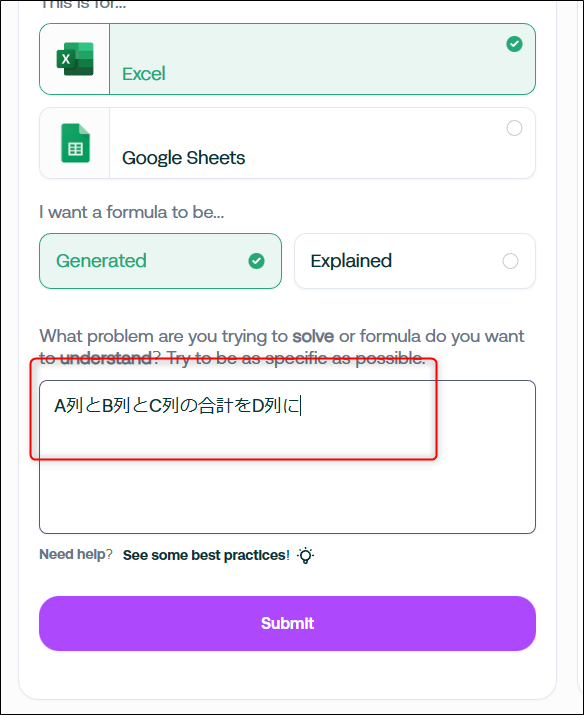The image size is (584, 715).
Task: Click the green checkmark on the Excel option
Action: point(514,44)
